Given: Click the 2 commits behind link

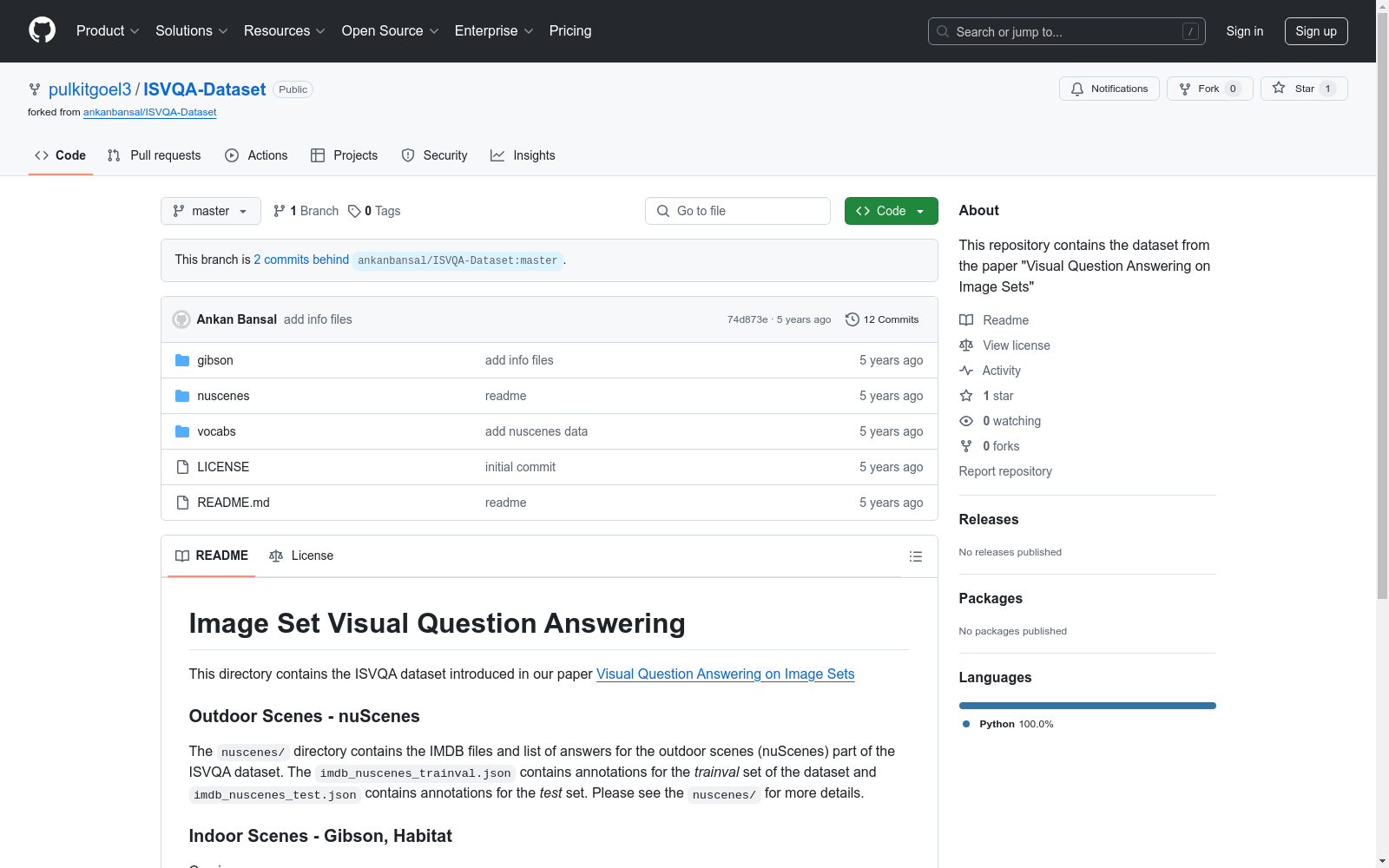Looking at the screenshot, I should [x=301, y=260].
